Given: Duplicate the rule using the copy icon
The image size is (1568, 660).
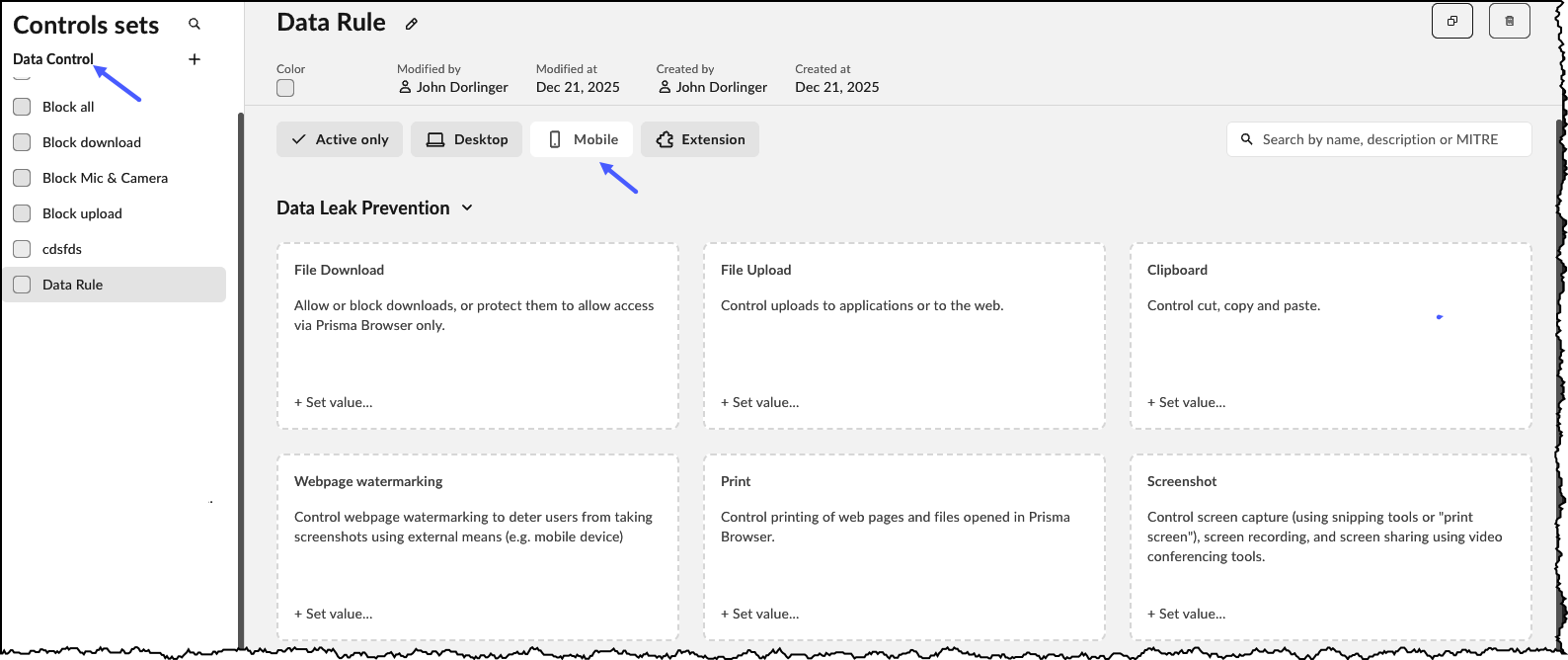Looking at the screenshot, I should (x=1451, y=21).
